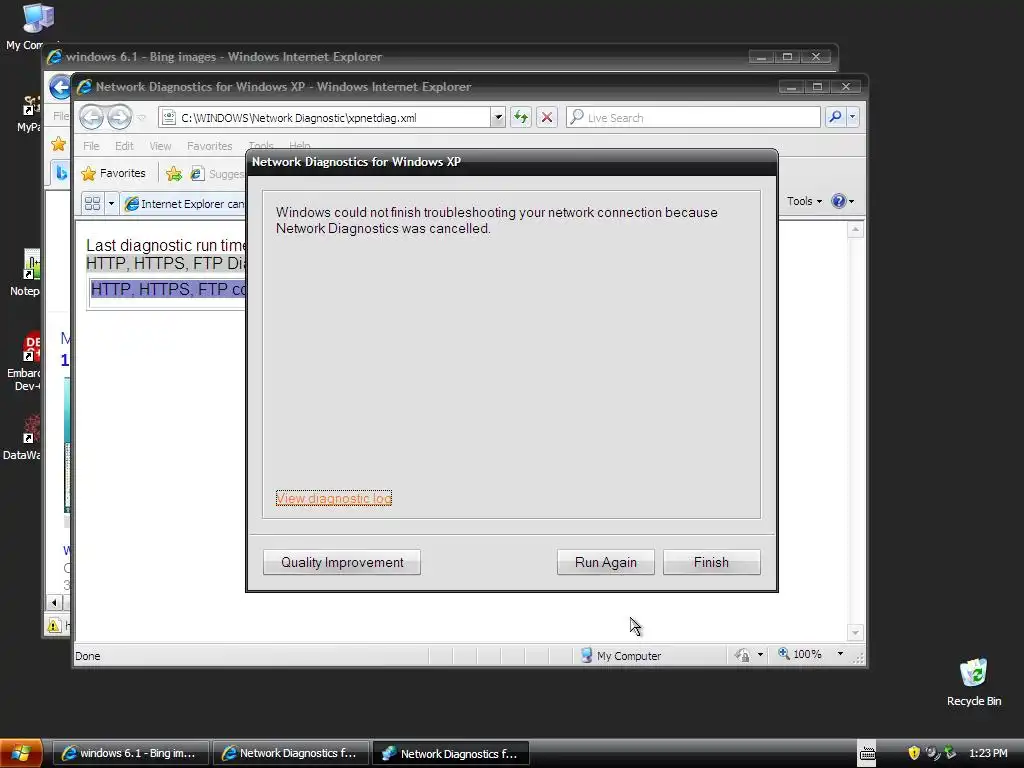This screenshot has width=1024, height=768.
Task: Click the Run Again button
Action: point(605,562)
